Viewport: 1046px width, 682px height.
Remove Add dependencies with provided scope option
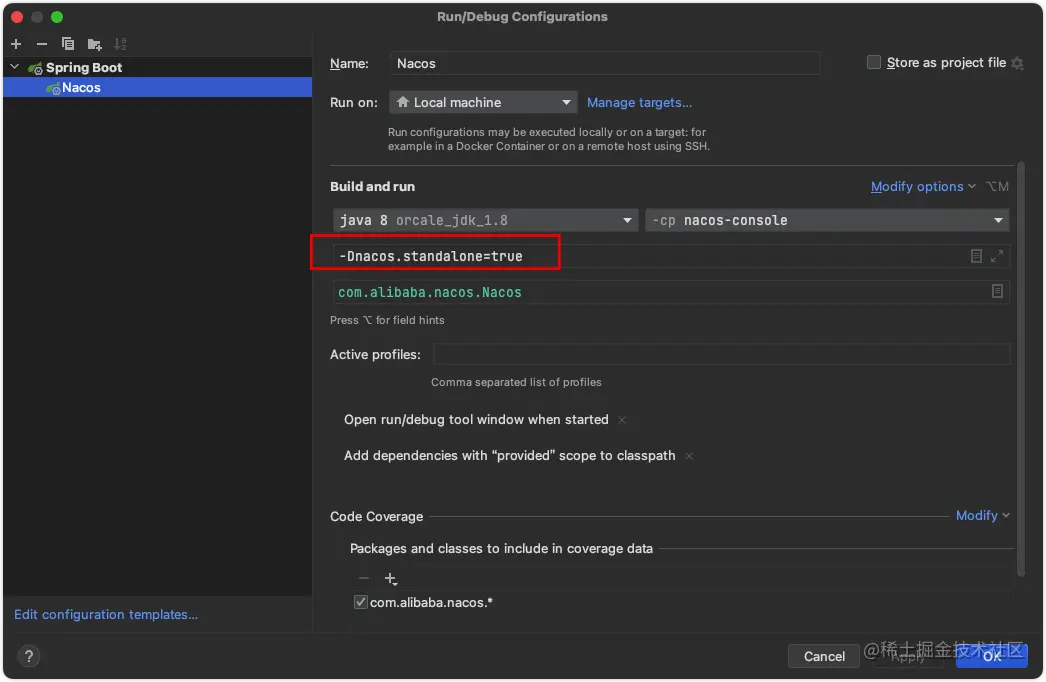click(689, 456)
